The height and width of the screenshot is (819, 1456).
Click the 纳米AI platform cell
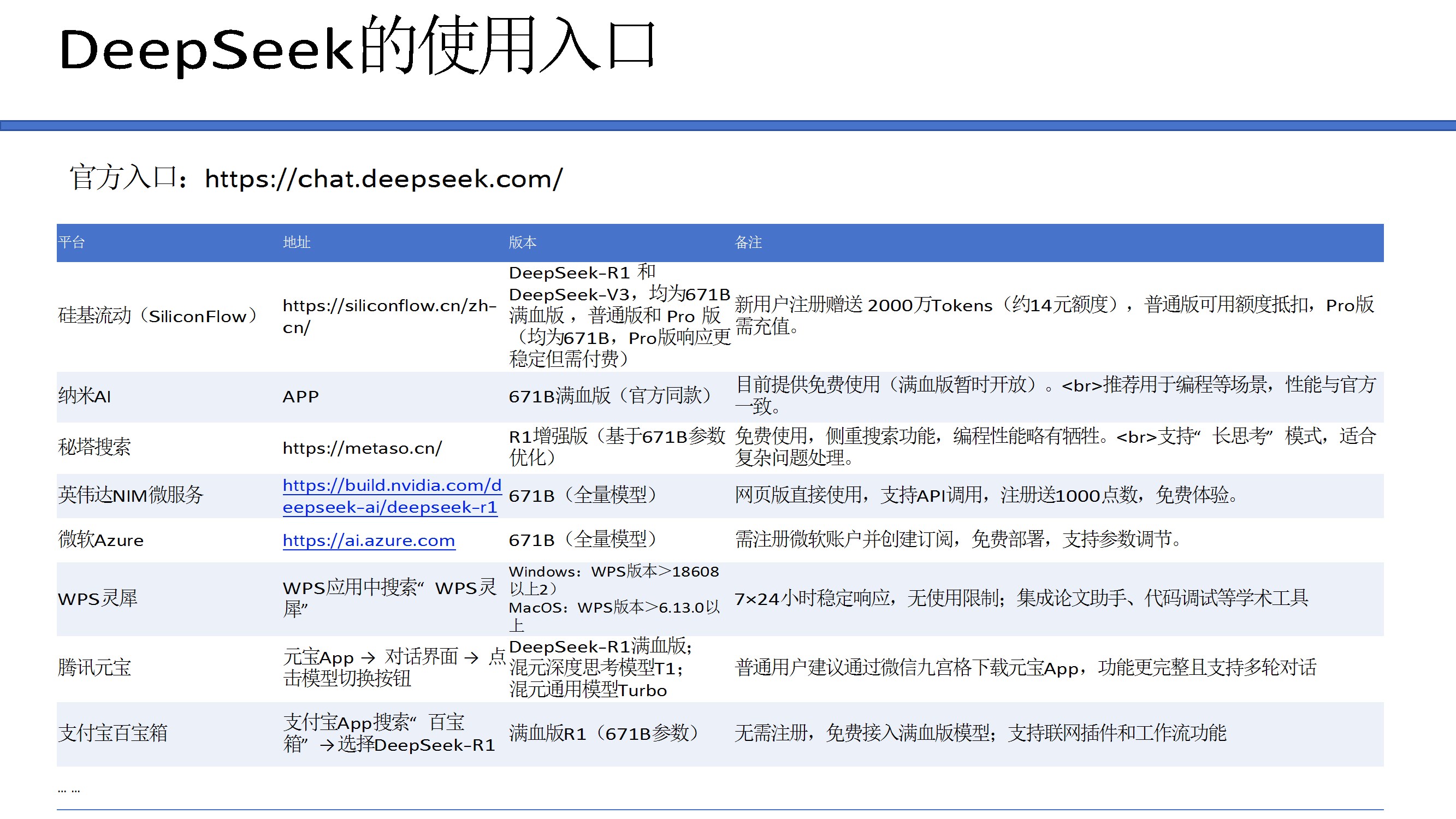click(85, 396)
